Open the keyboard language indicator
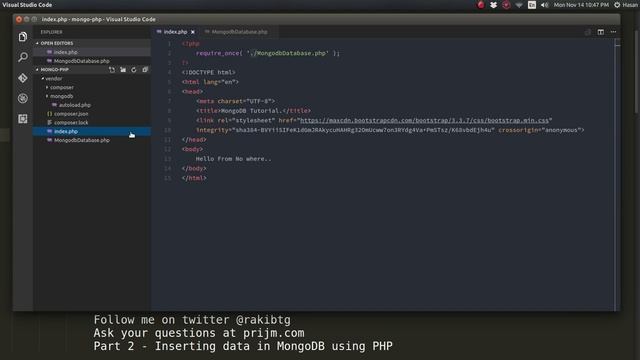 tap(532, 5)
